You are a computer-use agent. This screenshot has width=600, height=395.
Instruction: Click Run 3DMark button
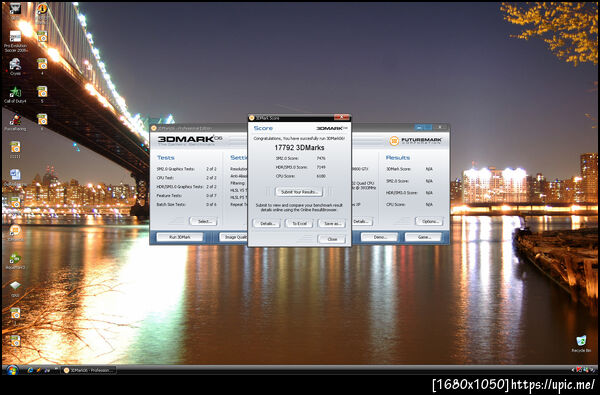click(179, 237)
